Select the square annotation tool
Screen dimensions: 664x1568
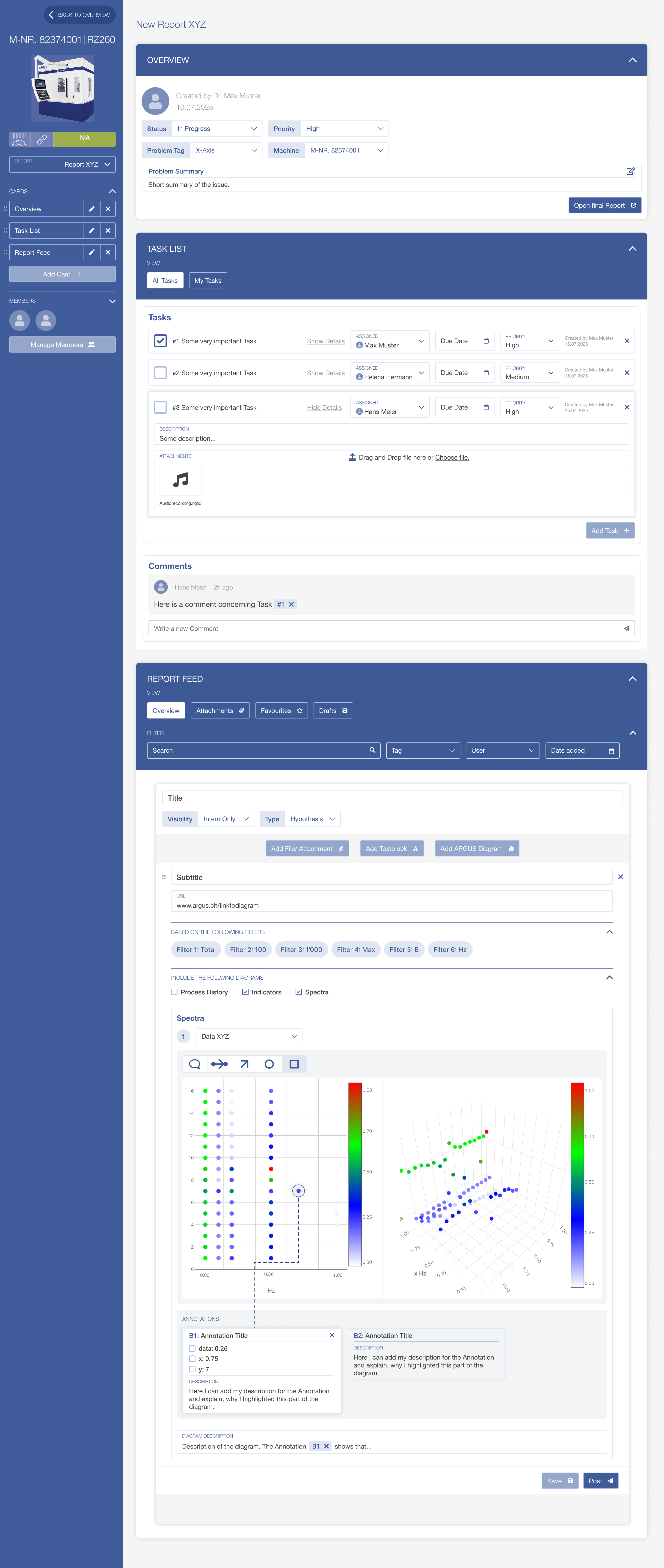294,1064
